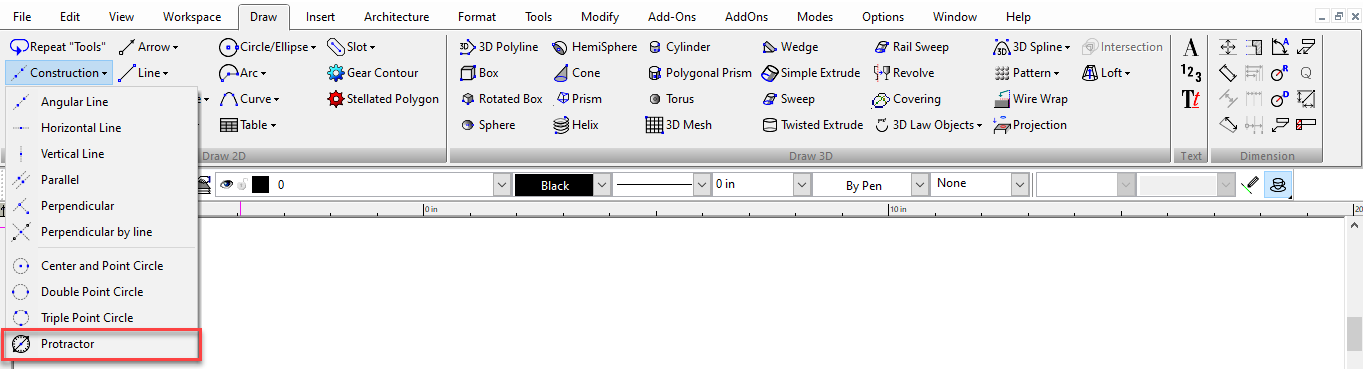Choose the Twisted Extrude tool

pos(812,125)
